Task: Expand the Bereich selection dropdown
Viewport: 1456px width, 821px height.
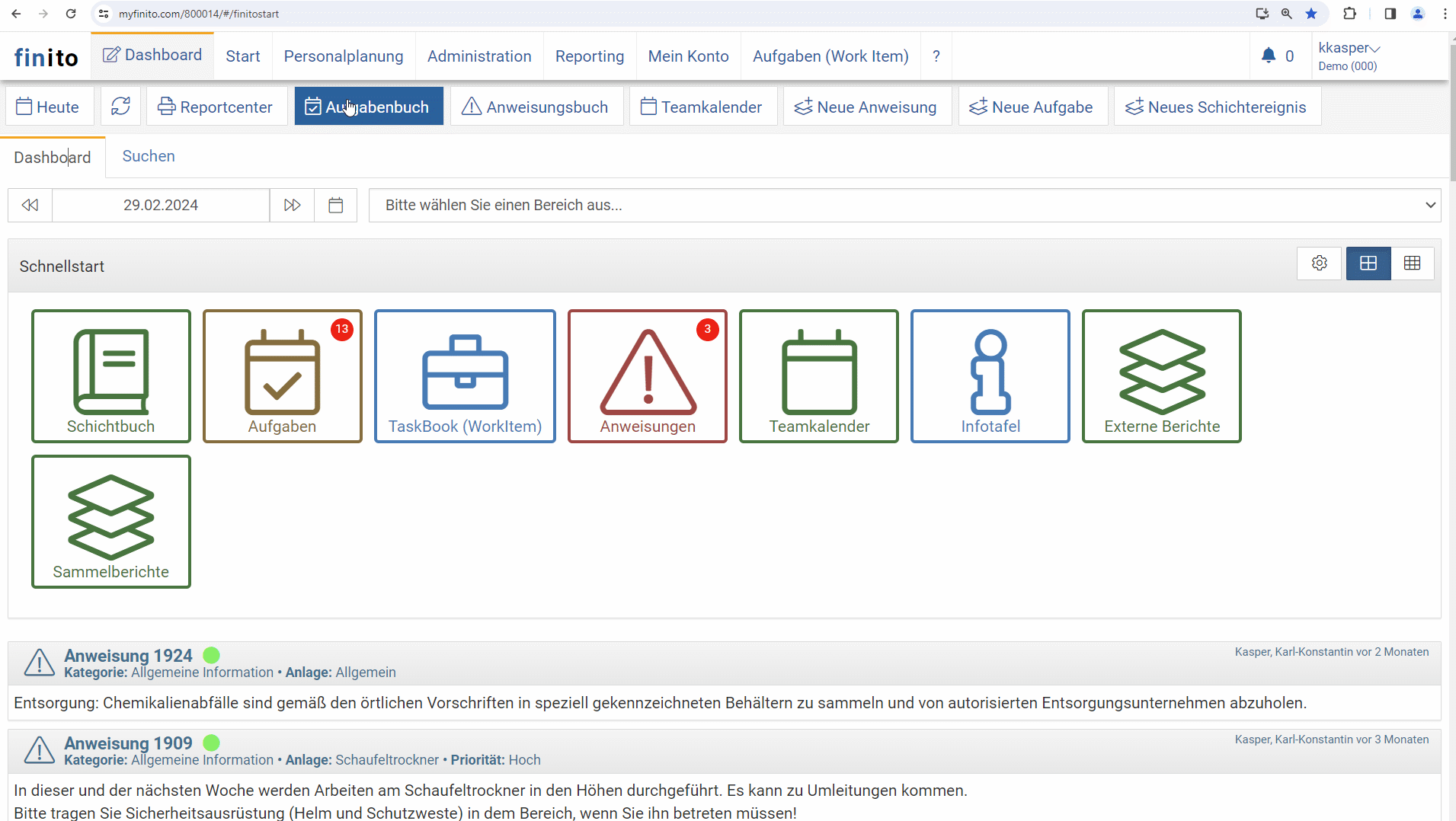Action: 904,206
